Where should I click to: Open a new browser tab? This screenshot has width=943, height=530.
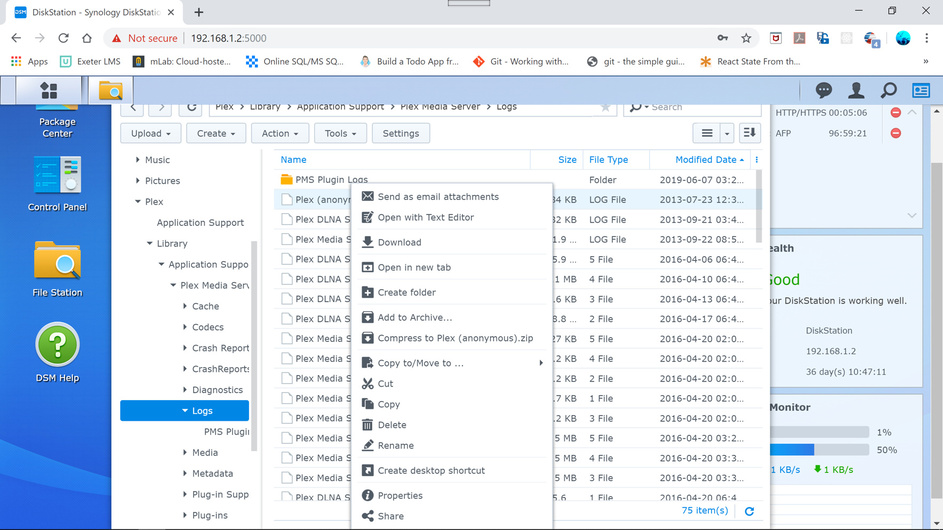(198, 12)
